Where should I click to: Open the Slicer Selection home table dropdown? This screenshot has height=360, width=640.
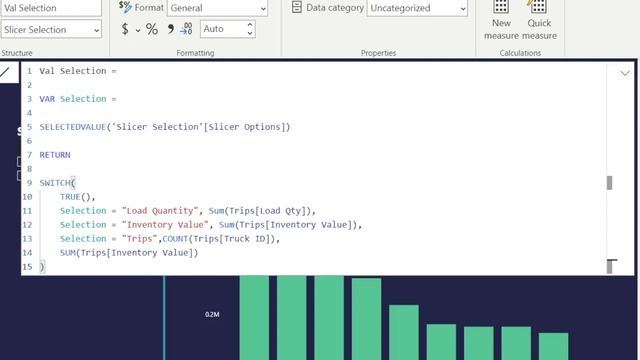(x=51, y=29)
